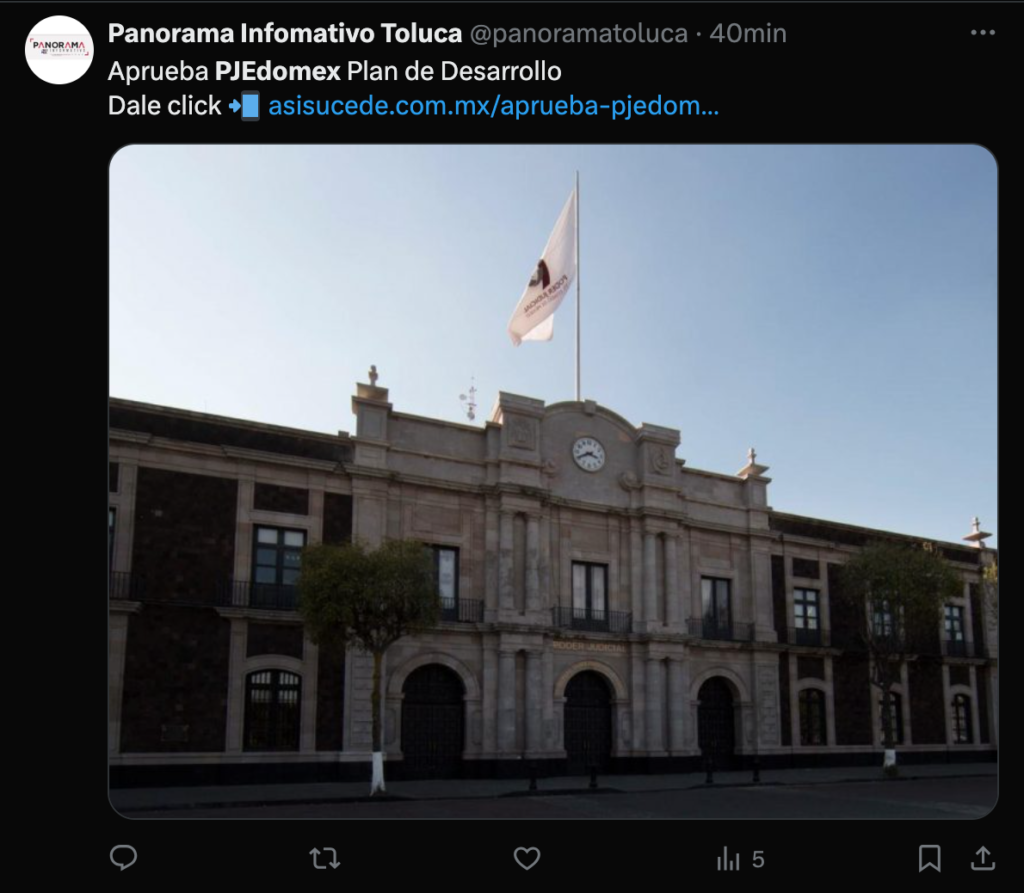Image resolution: width=1024 pixels, height=893 pixels.
Task: Bookmark the Panorama Infomativo Toluca post
Action: click(929, 858)
